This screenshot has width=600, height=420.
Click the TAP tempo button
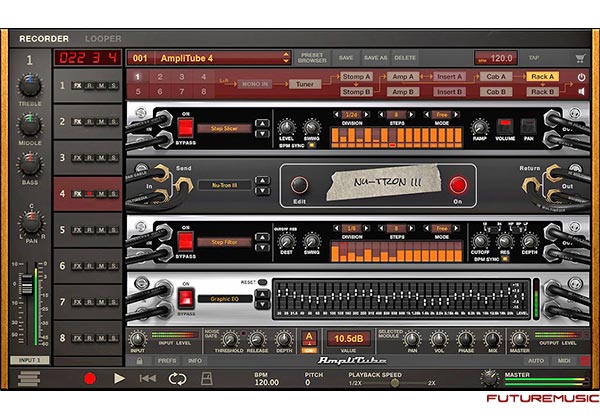pos(534,58)
